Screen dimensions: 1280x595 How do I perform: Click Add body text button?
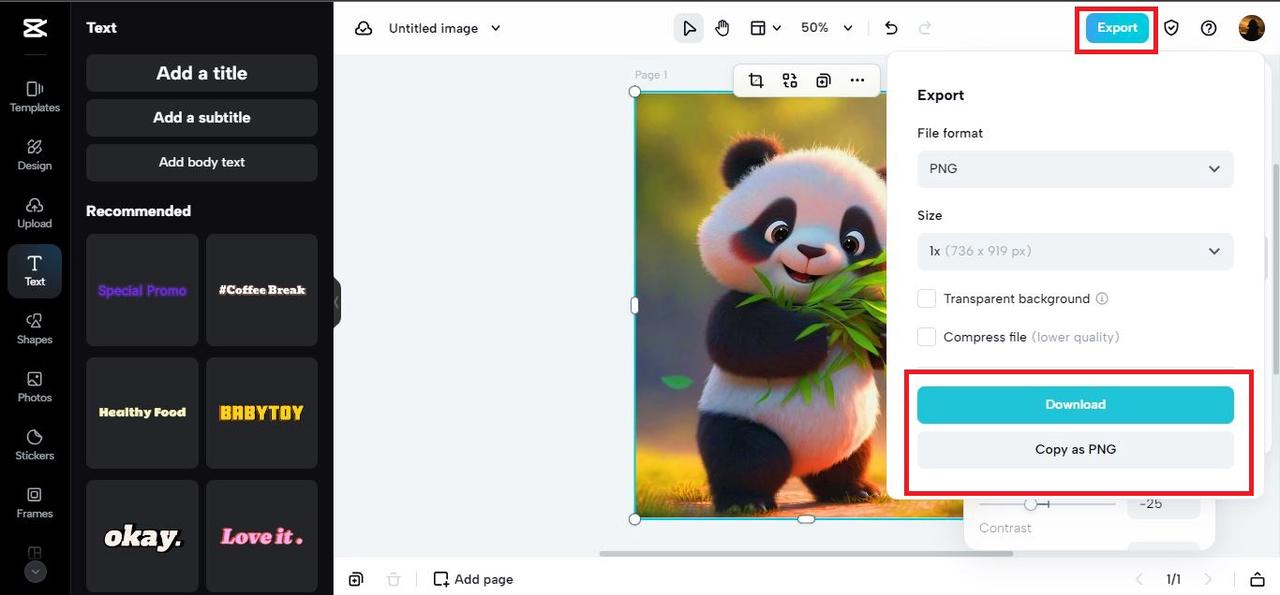click(202, 162)
